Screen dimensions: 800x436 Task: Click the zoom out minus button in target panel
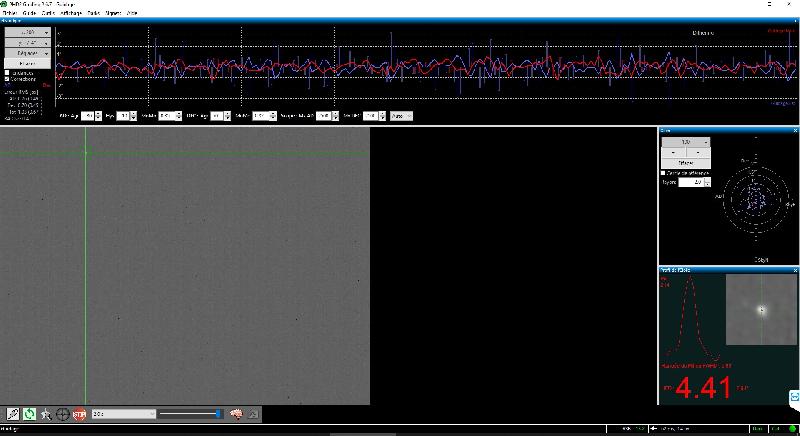pyautogui.click(x=673, y=152)
